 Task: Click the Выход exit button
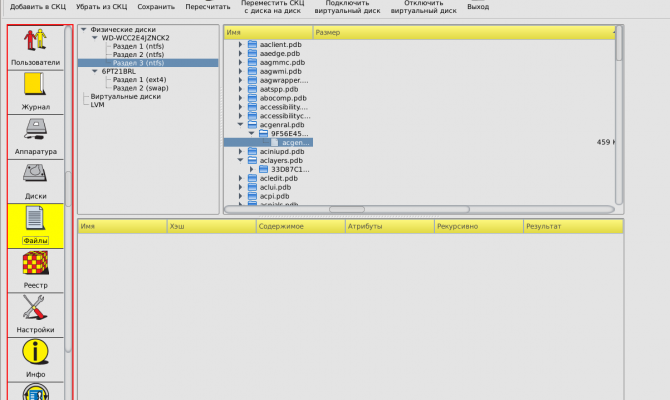tap(478, 7)
